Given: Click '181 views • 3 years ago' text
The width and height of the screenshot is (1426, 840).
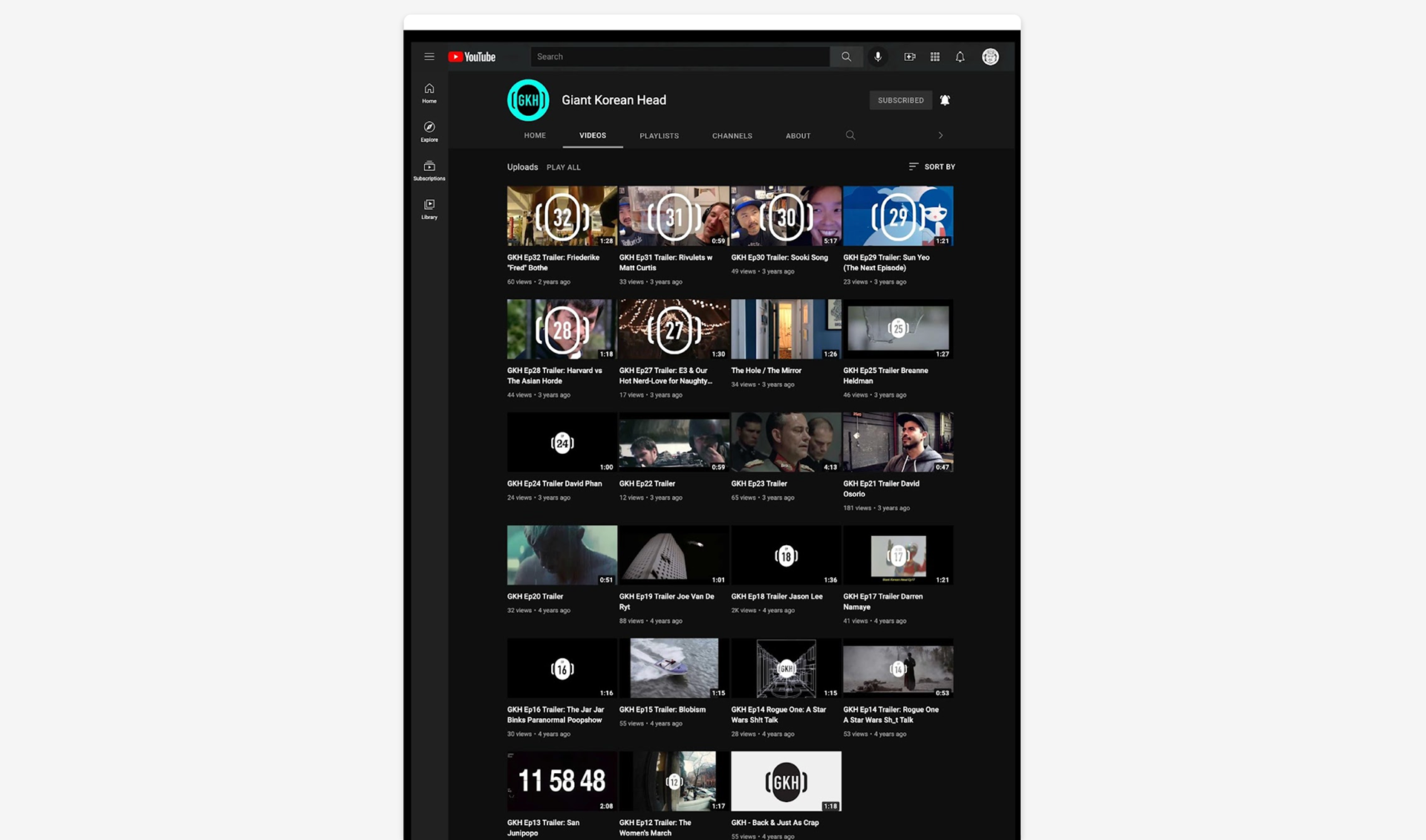Looking at the screenshot, I should 876,508.
